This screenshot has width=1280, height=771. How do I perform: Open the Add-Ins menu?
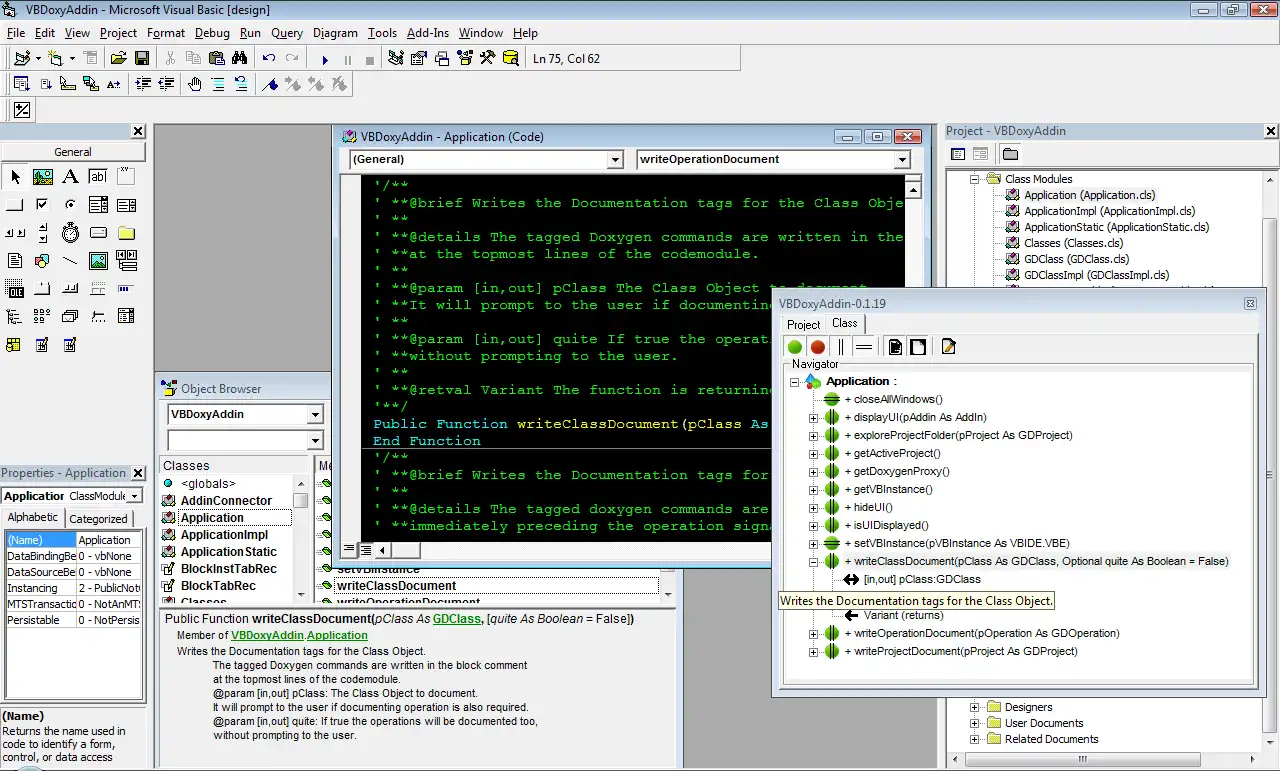coord(428,33)
